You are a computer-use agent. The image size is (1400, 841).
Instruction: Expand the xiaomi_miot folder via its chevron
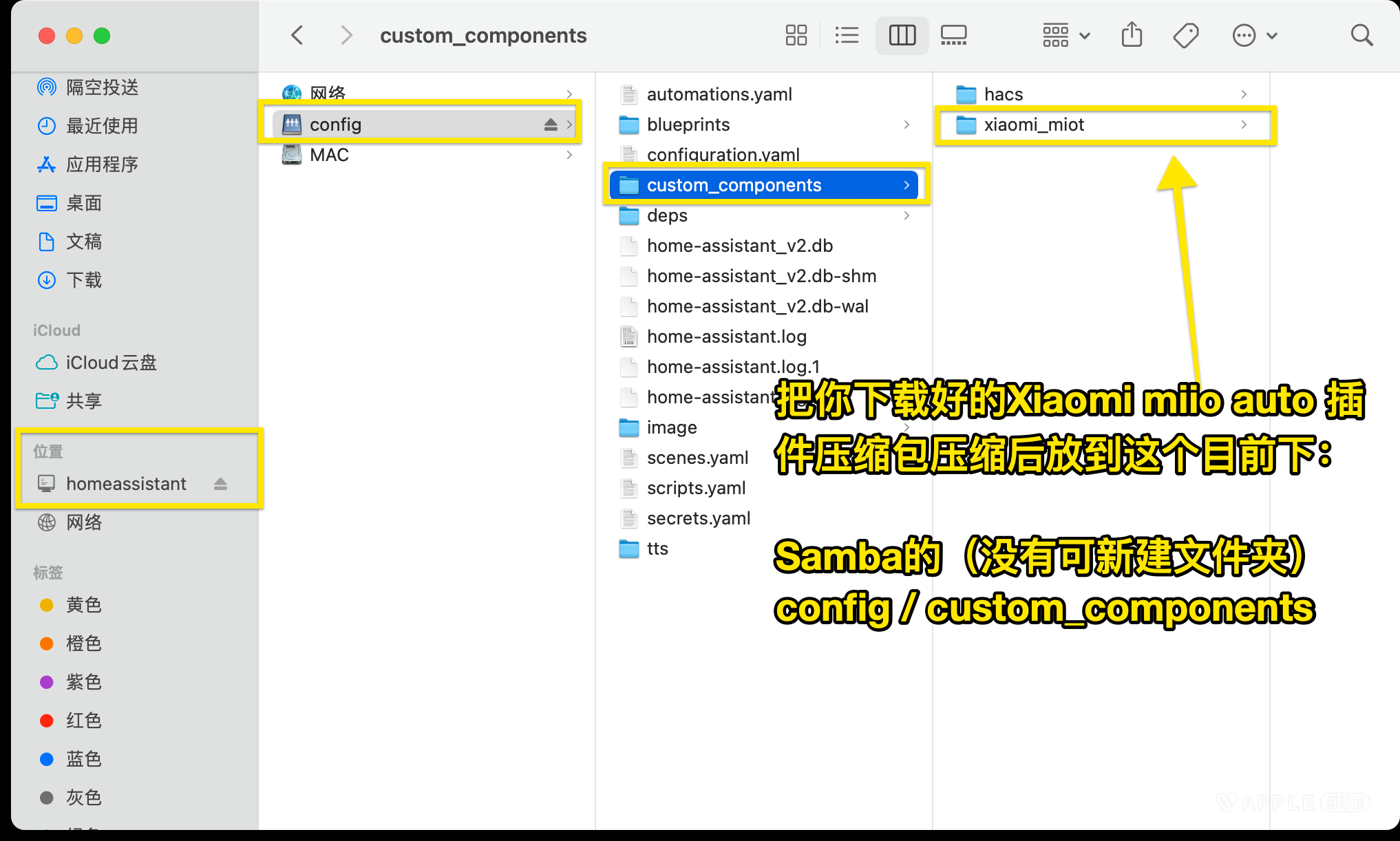point(1244,125)
